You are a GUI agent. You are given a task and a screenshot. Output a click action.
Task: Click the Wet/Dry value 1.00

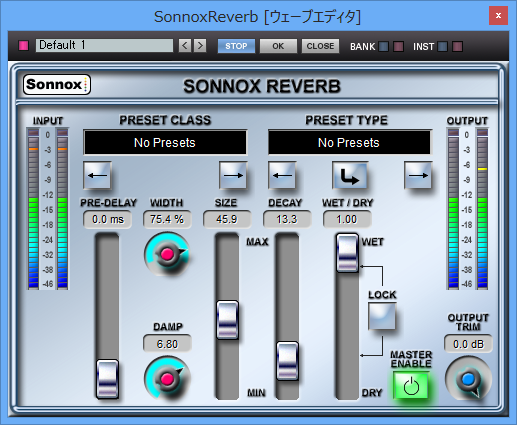[x=347, y=219]
